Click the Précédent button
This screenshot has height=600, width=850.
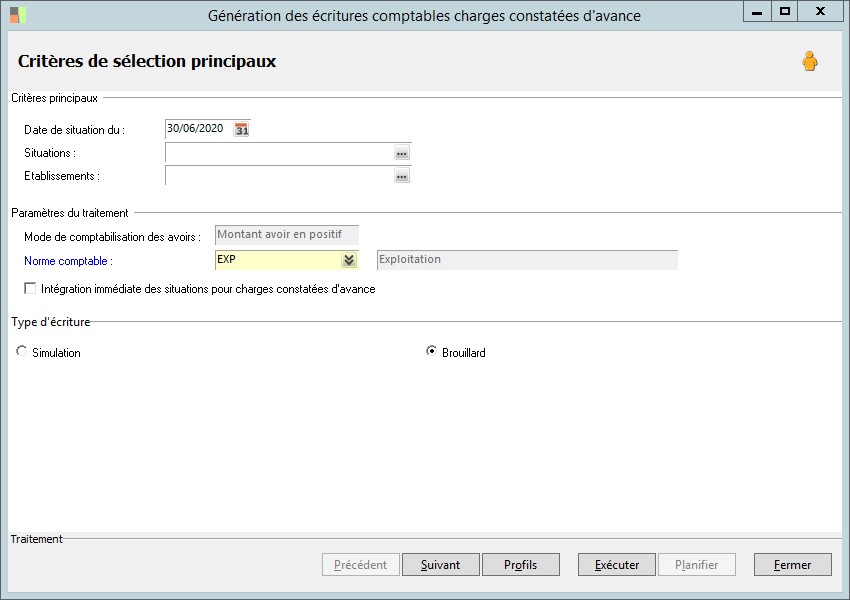(360, 565)
